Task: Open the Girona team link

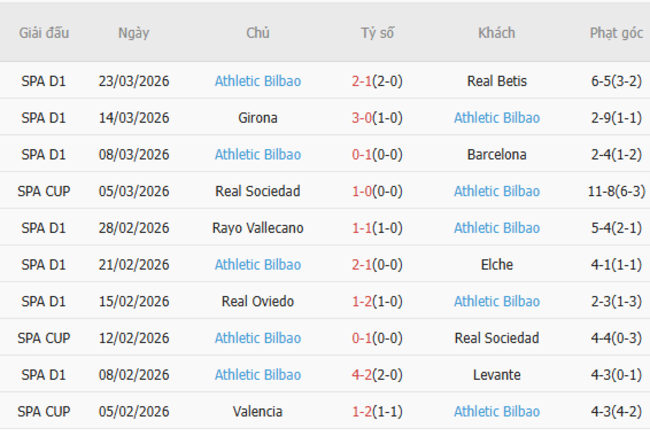Action: coord(257,118)
